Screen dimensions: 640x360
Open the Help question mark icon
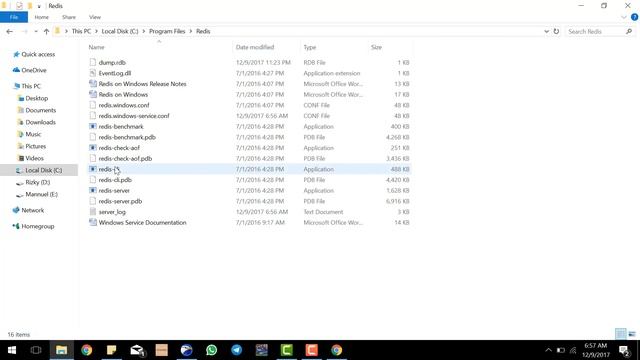pyautogui.click(x=634, y=17)
